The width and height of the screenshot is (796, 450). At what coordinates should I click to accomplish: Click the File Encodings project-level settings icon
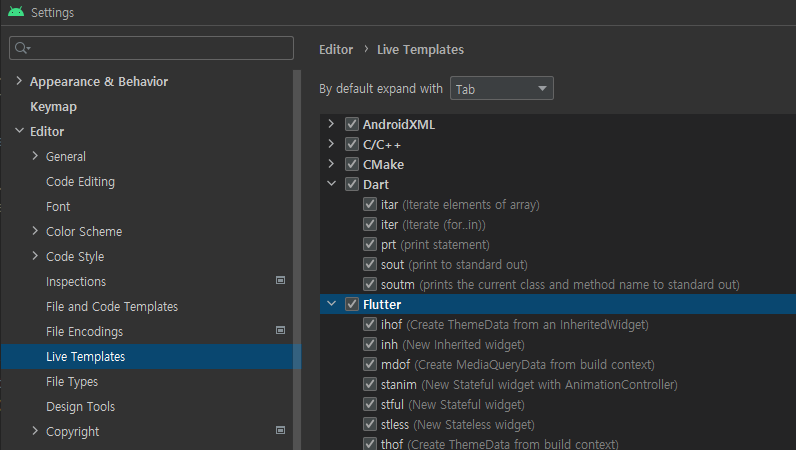coord(280,330)
